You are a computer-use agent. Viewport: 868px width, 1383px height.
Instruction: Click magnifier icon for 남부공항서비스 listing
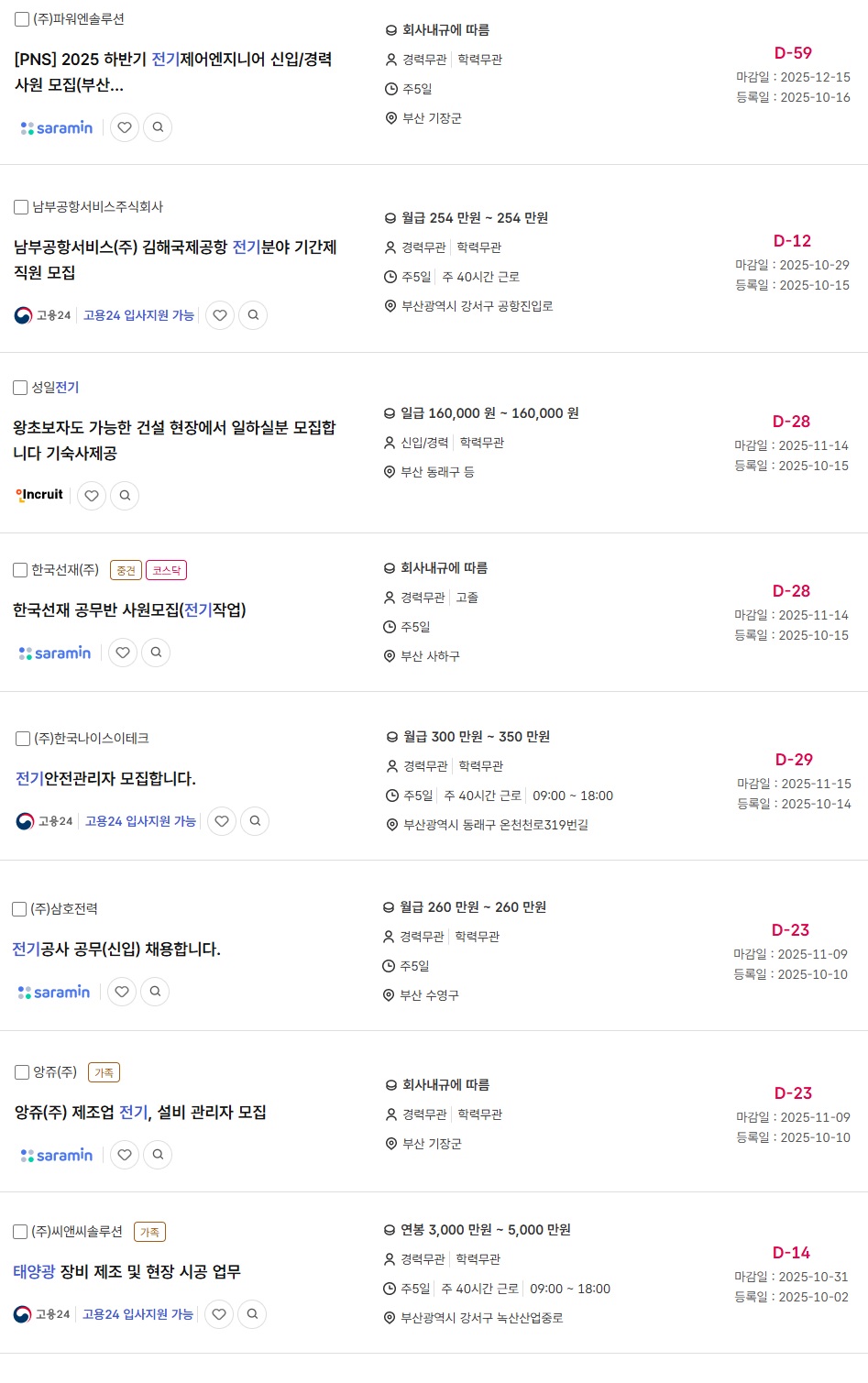(x=253, y=315)
